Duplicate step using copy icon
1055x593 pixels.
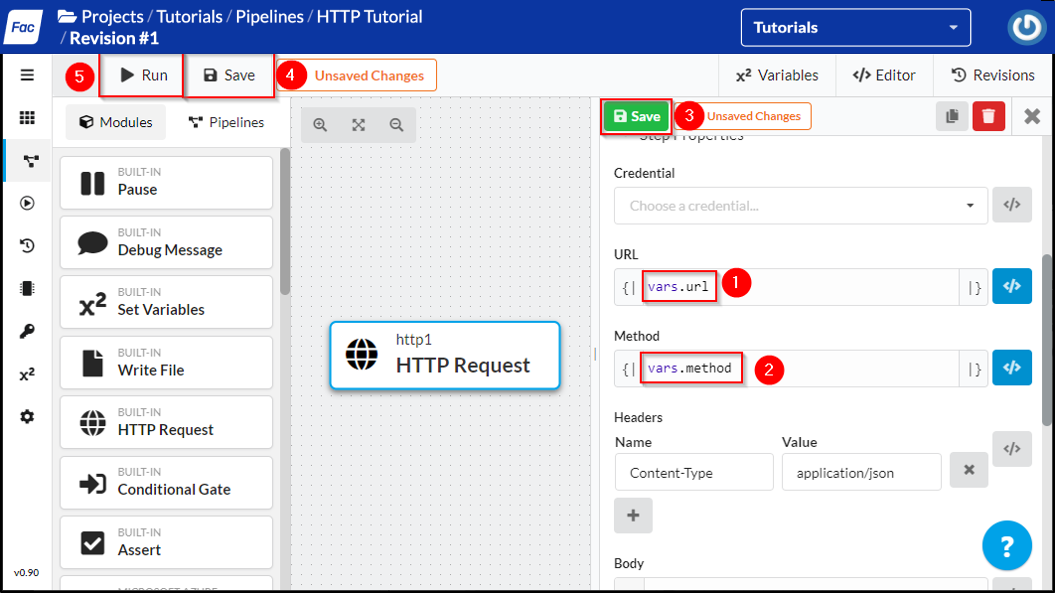[x=952, y=116]
